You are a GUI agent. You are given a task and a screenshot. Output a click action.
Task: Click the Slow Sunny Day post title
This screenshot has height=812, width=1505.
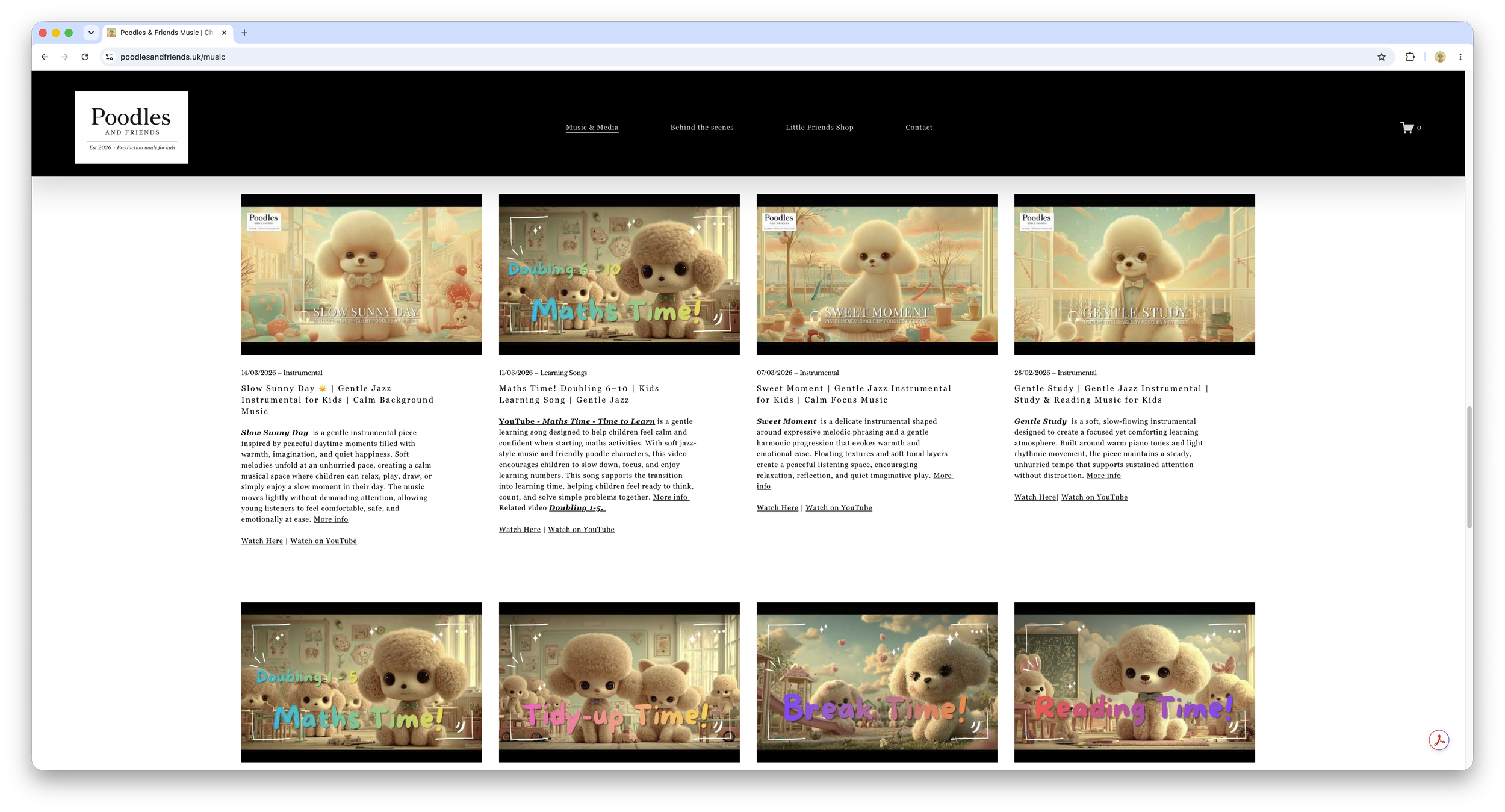pyautogui.click(x=337, y=400)
